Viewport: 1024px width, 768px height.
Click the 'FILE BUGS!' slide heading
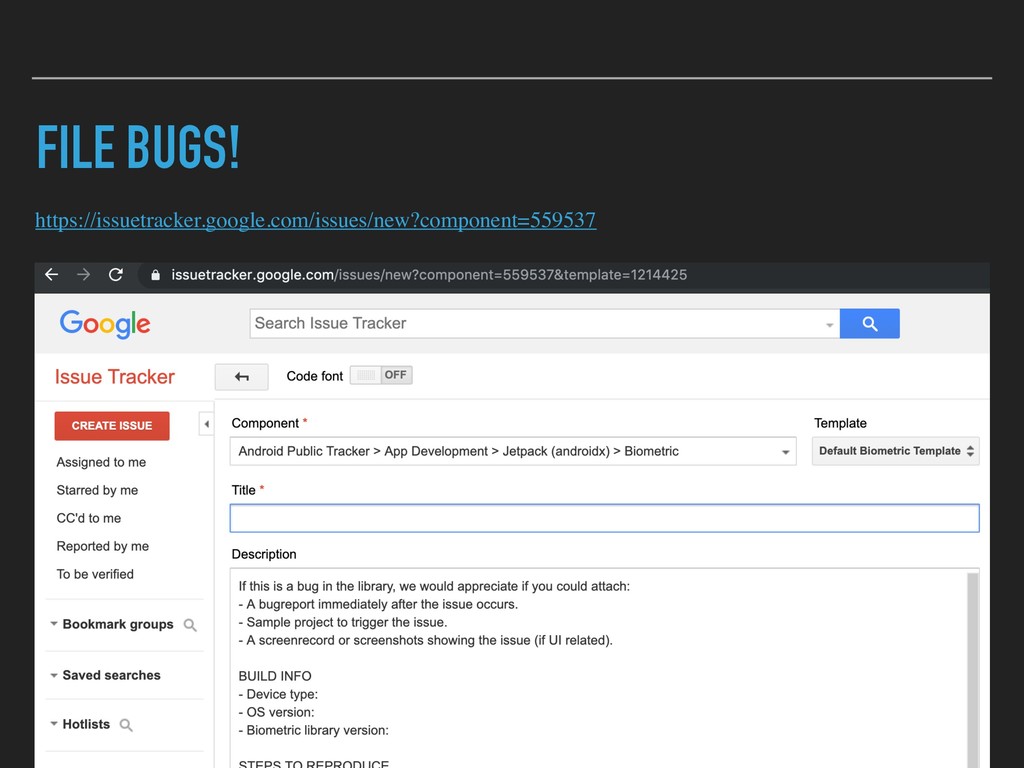click(x=138, y=147)
